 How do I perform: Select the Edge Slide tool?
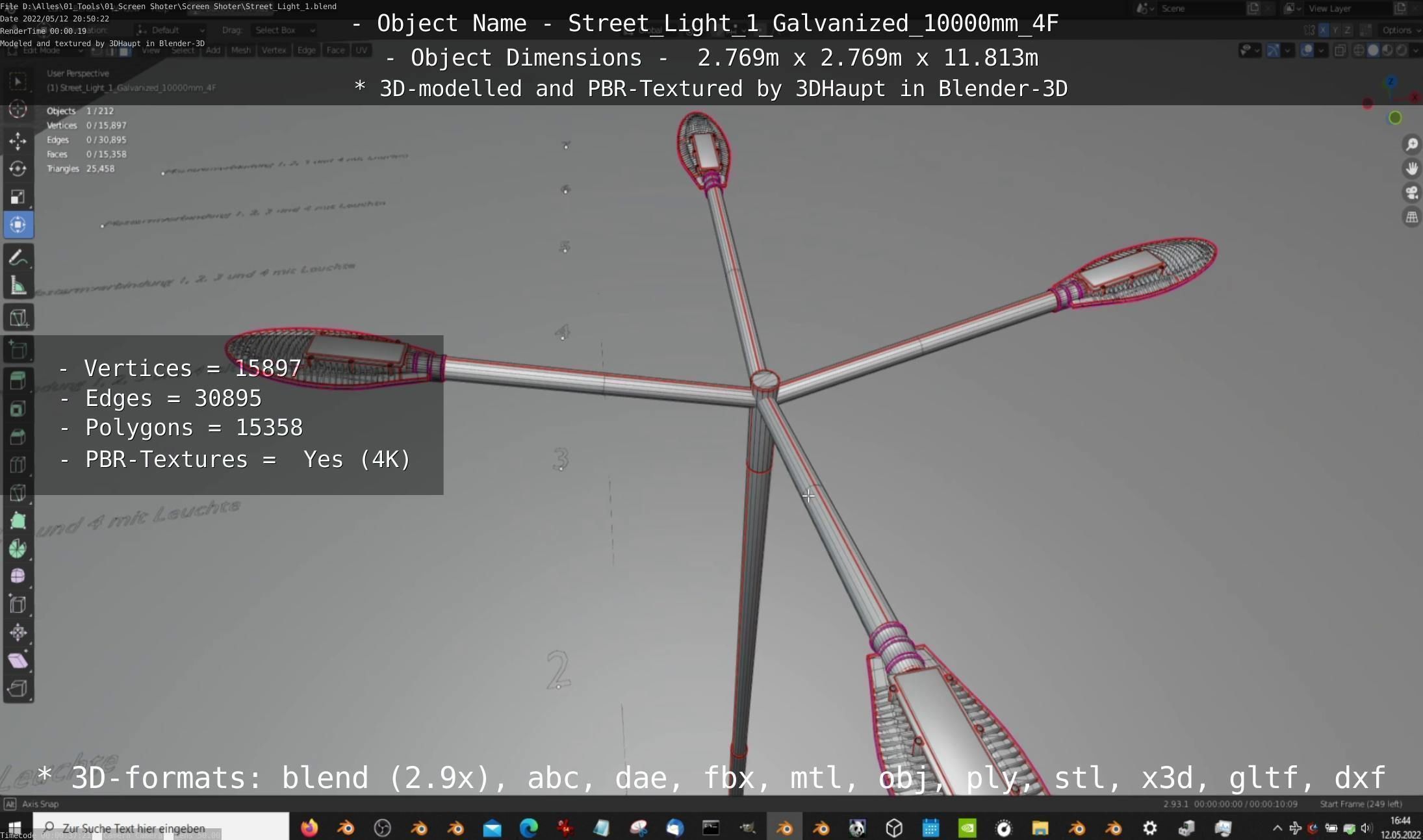coord(18,604)
